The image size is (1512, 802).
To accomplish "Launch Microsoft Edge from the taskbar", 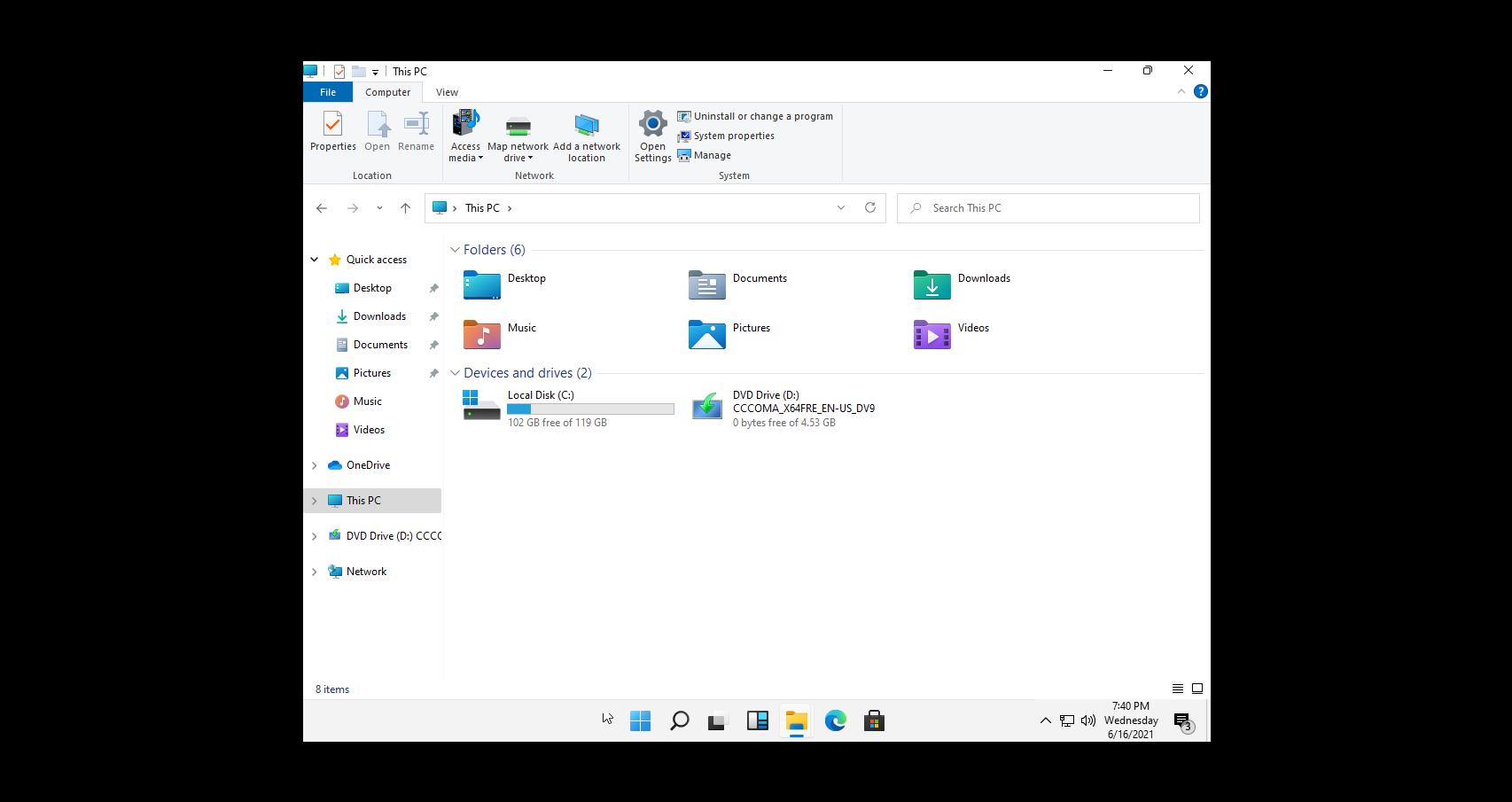I will (834, 720).
